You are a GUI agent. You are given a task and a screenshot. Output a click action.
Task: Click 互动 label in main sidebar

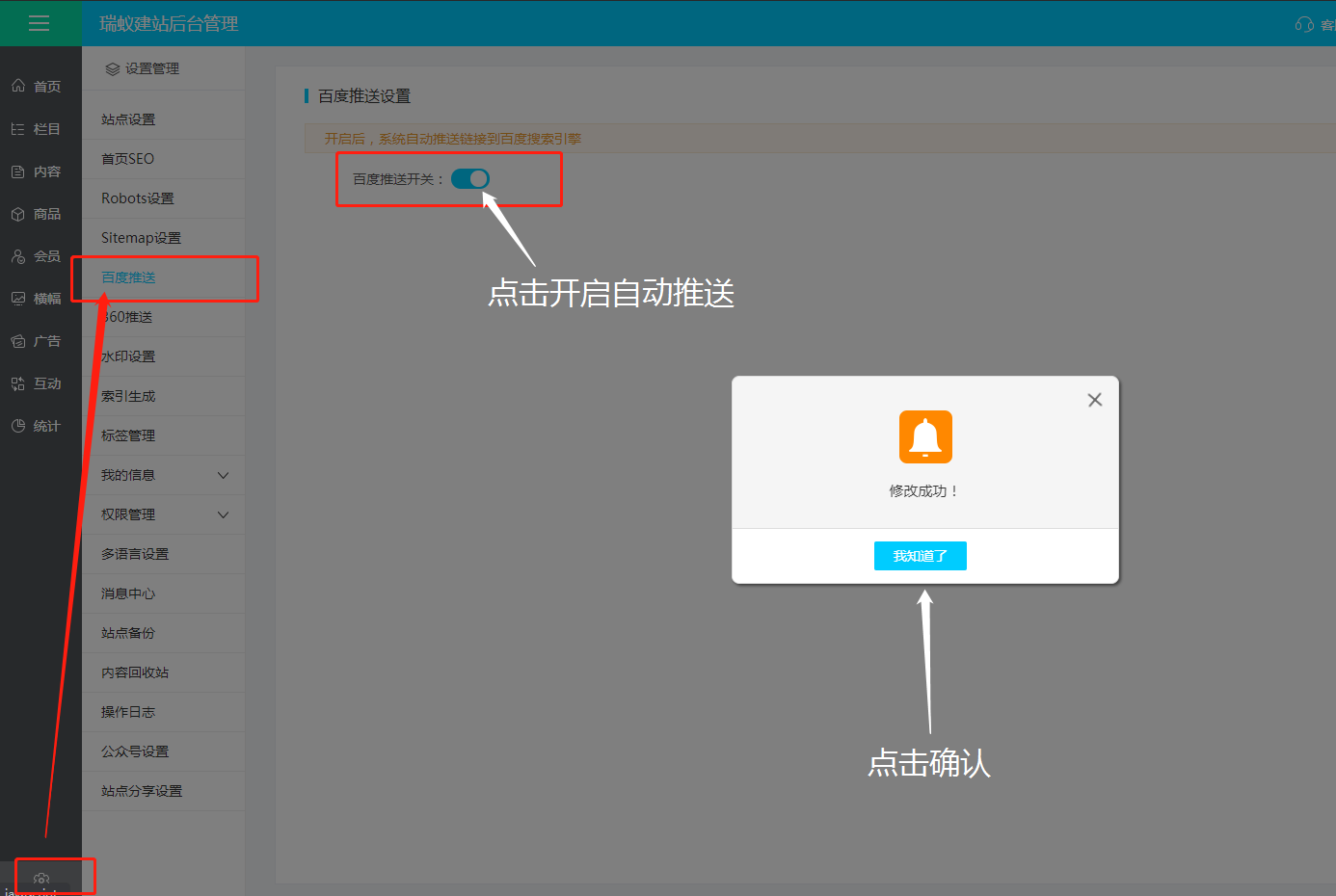(x=47, y=383)
